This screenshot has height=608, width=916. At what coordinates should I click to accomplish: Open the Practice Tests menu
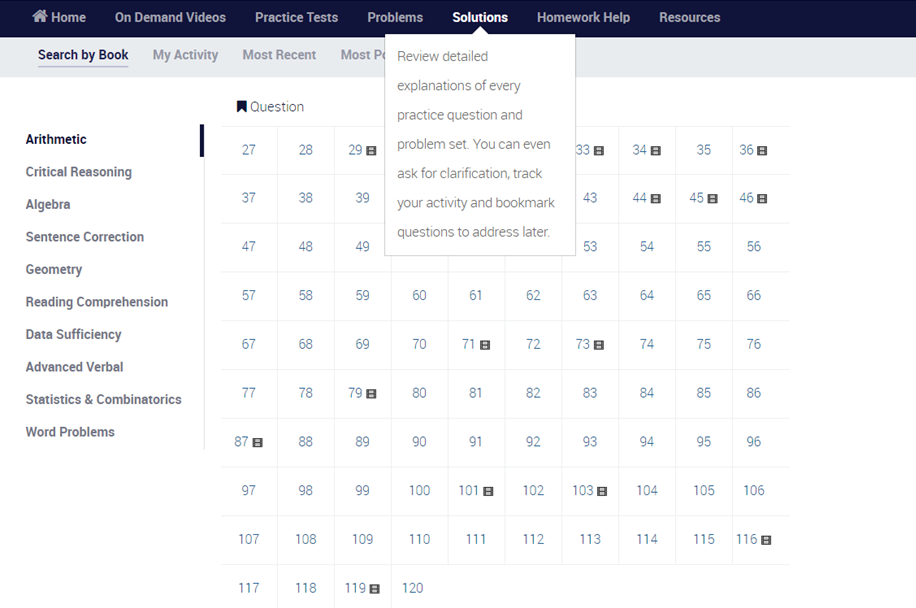coord(296,17)
